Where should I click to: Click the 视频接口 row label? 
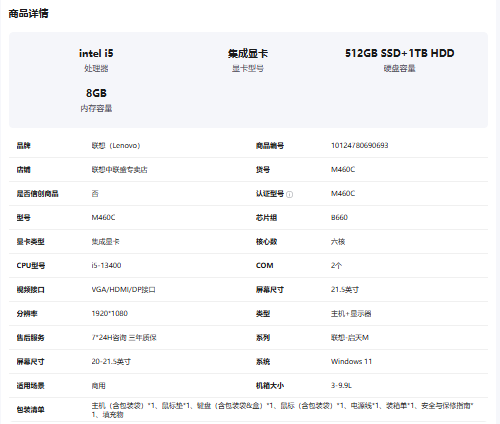(x=30, y=290)
